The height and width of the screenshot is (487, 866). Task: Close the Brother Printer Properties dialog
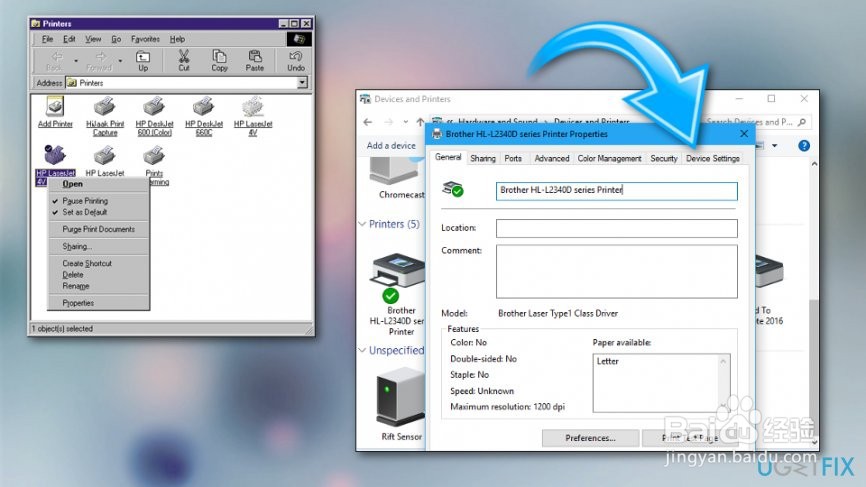[x=744, y=134]
